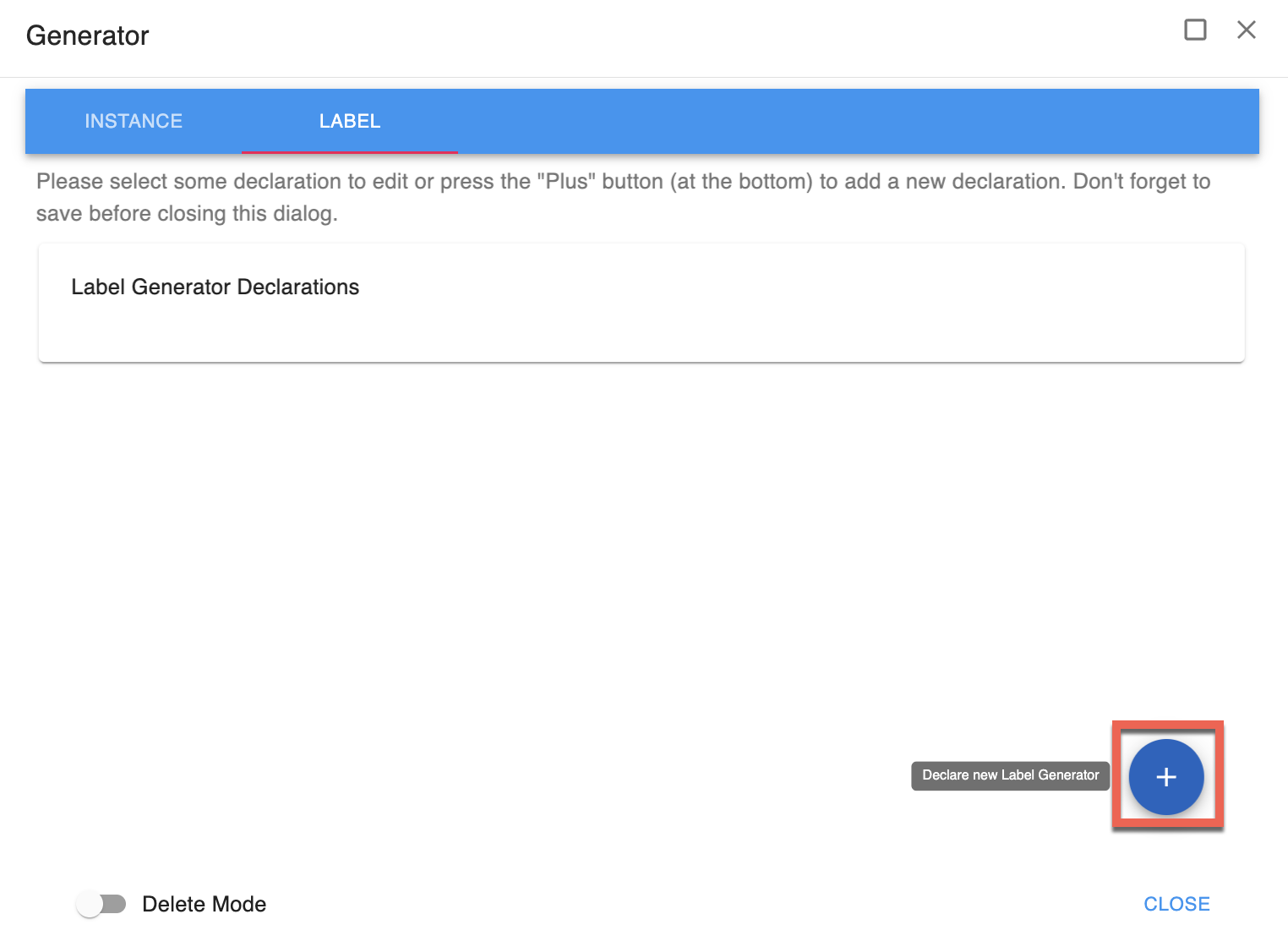Click the blue plus button
Screen dimensions: 1288x947
click(x=1166, y=777)
